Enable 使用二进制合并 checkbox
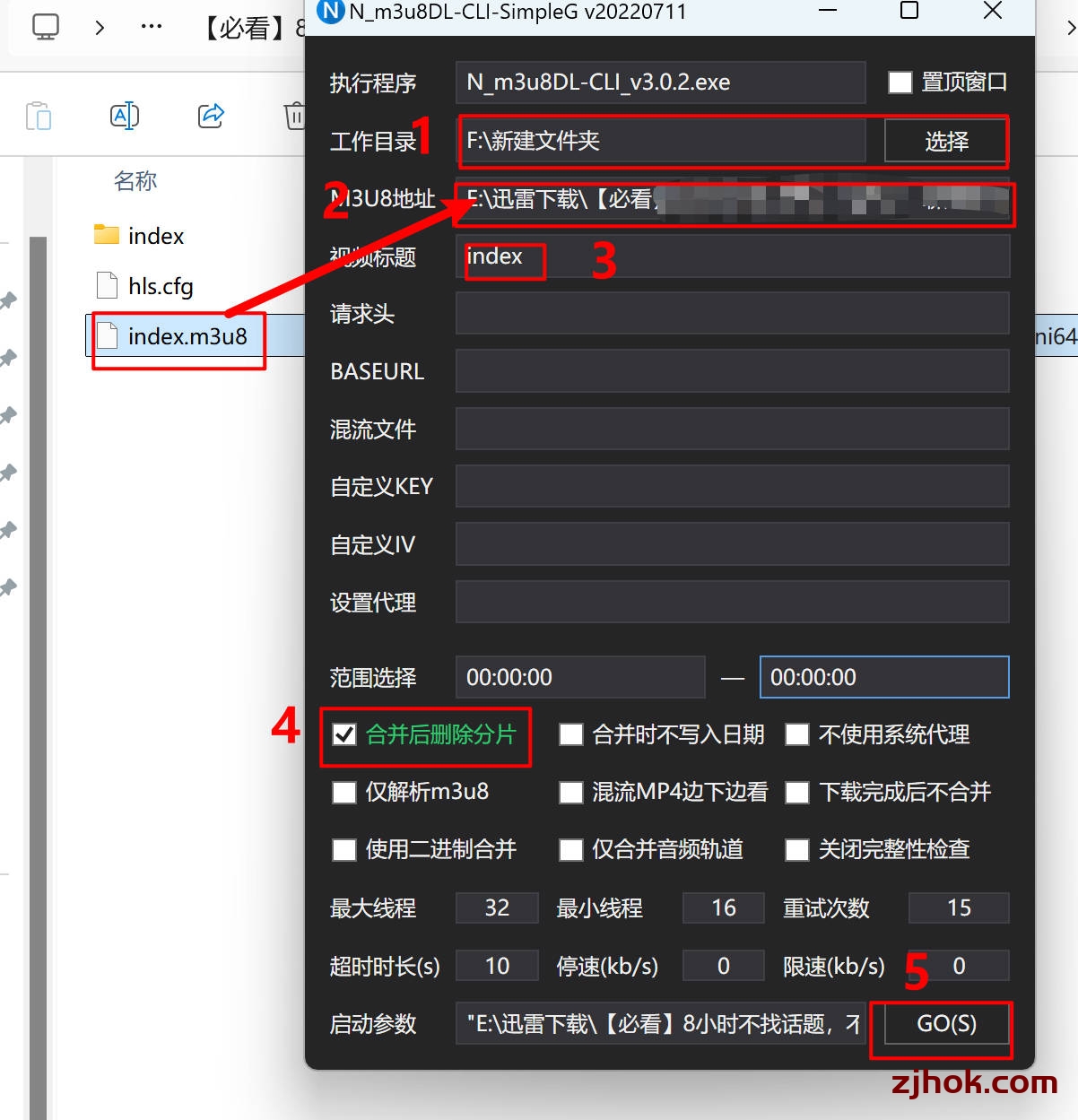The image size is (1078, 1120). pos(344,850)
